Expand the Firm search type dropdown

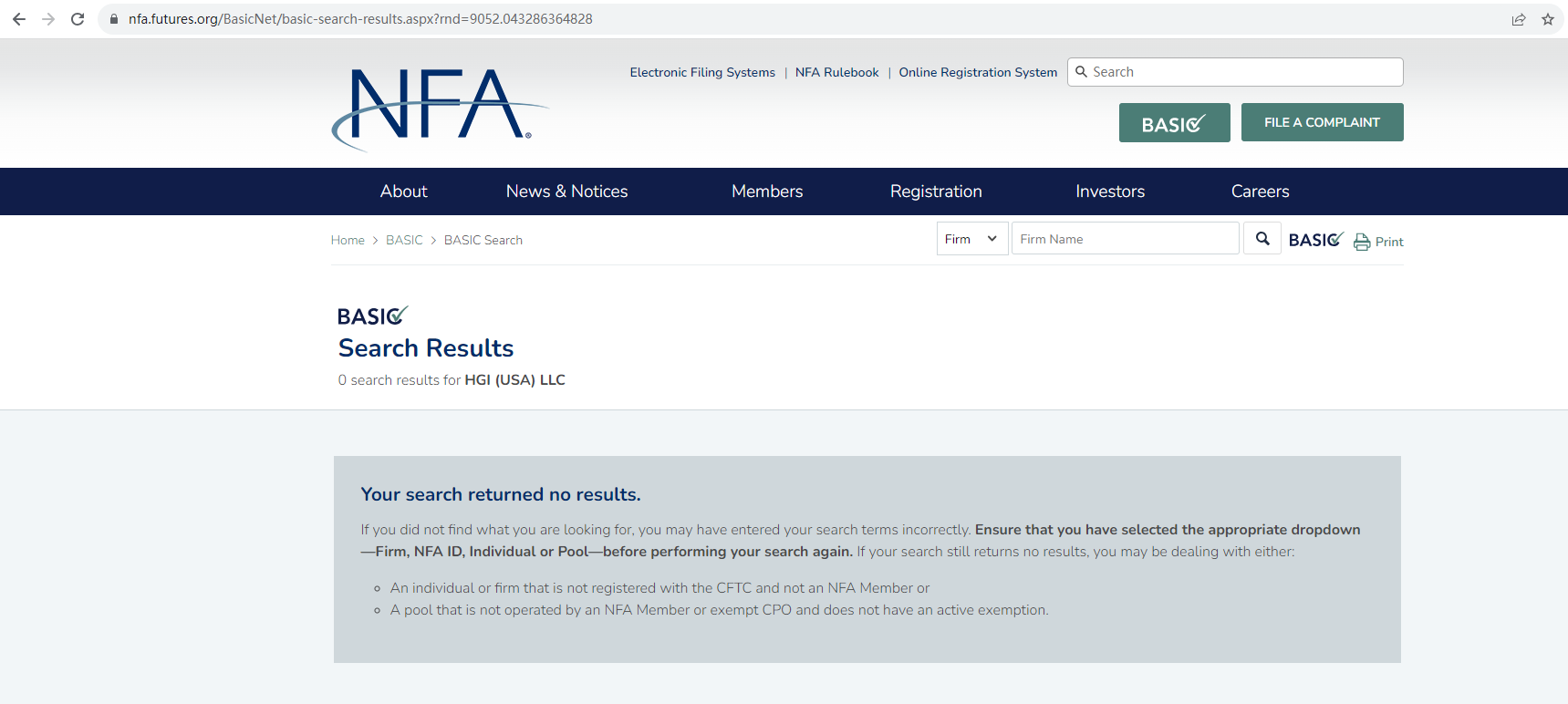972,239
